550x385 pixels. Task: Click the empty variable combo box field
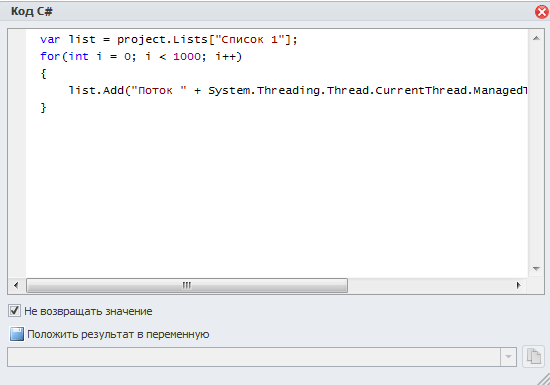tap(254, 357)
